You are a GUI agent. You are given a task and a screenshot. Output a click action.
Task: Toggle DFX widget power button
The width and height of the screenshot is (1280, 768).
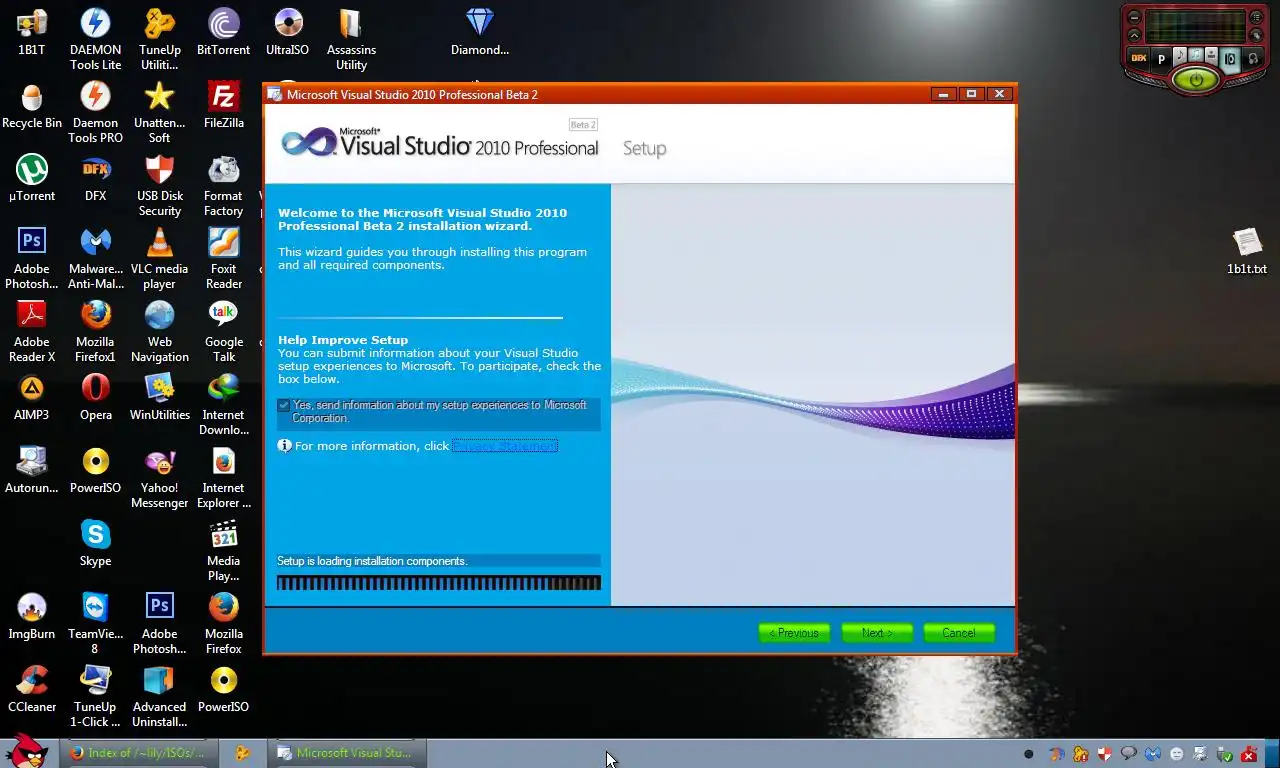click(x=1195, y=80)
